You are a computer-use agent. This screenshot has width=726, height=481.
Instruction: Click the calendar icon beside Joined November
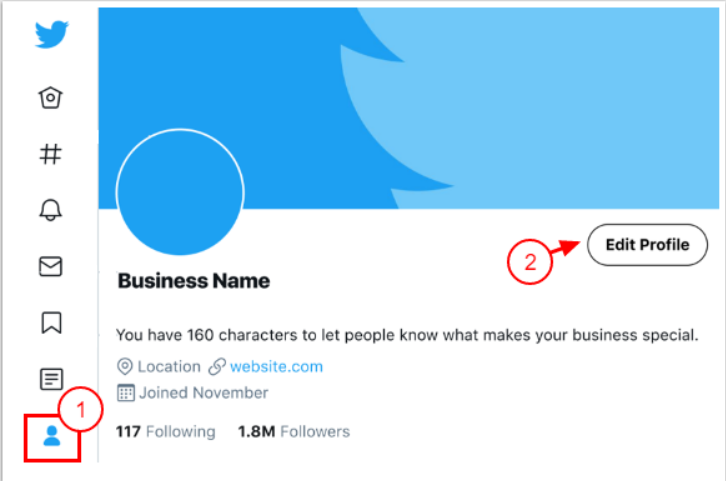coord(125,393)
